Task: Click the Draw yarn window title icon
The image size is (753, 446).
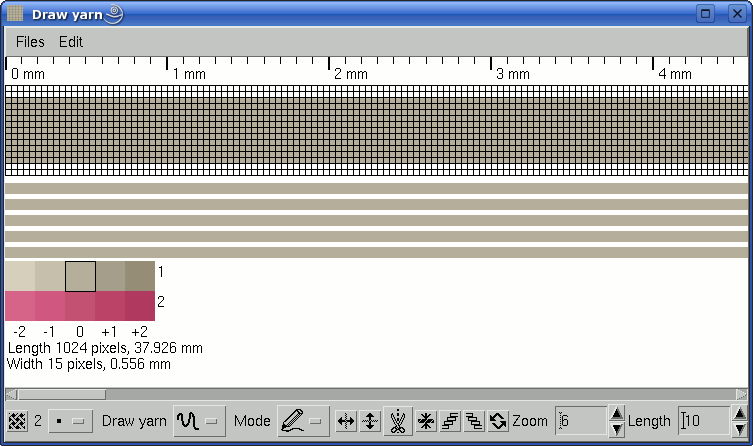Action: click(14, 13)
